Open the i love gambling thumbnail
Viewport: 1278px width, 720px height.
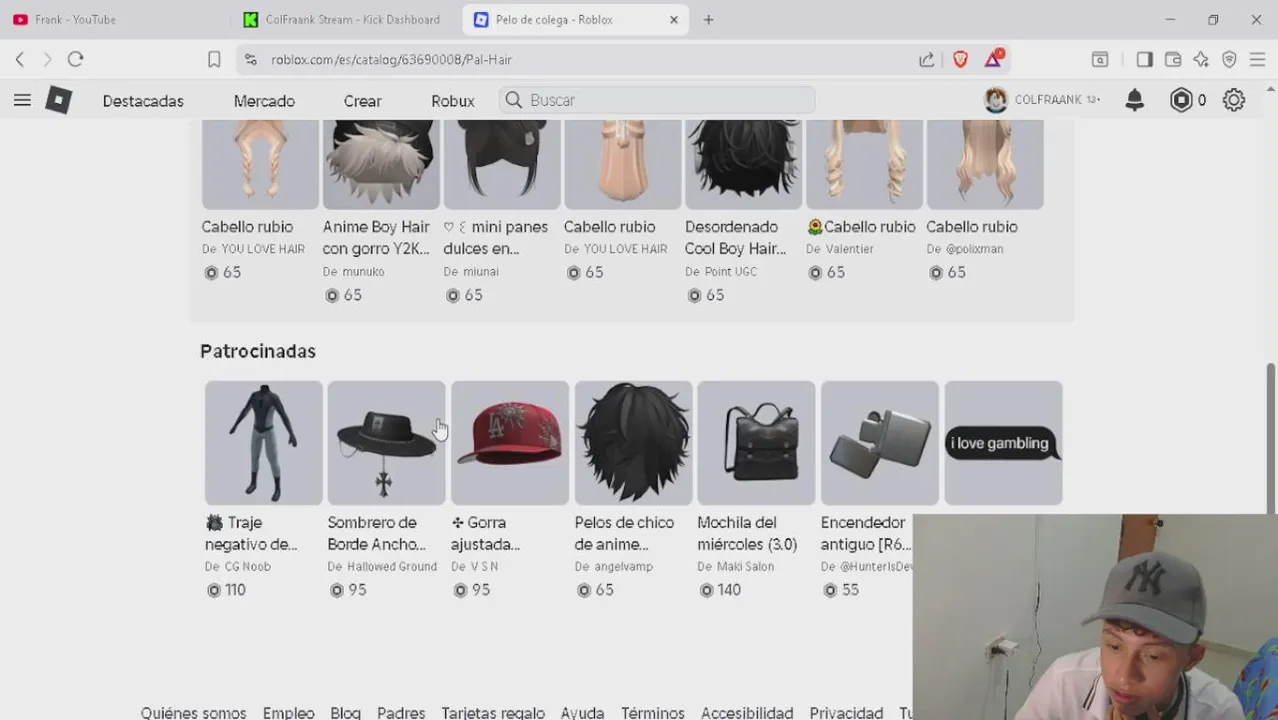click(1003, 442)
